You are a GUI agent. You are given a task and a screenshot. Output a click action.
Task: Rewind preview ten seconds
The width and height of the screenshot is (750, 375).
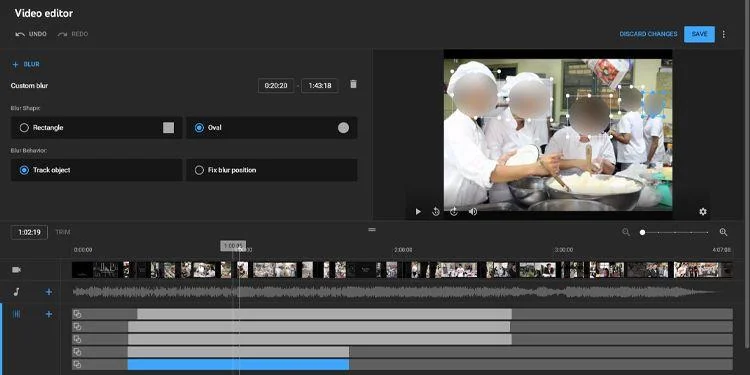436,211
